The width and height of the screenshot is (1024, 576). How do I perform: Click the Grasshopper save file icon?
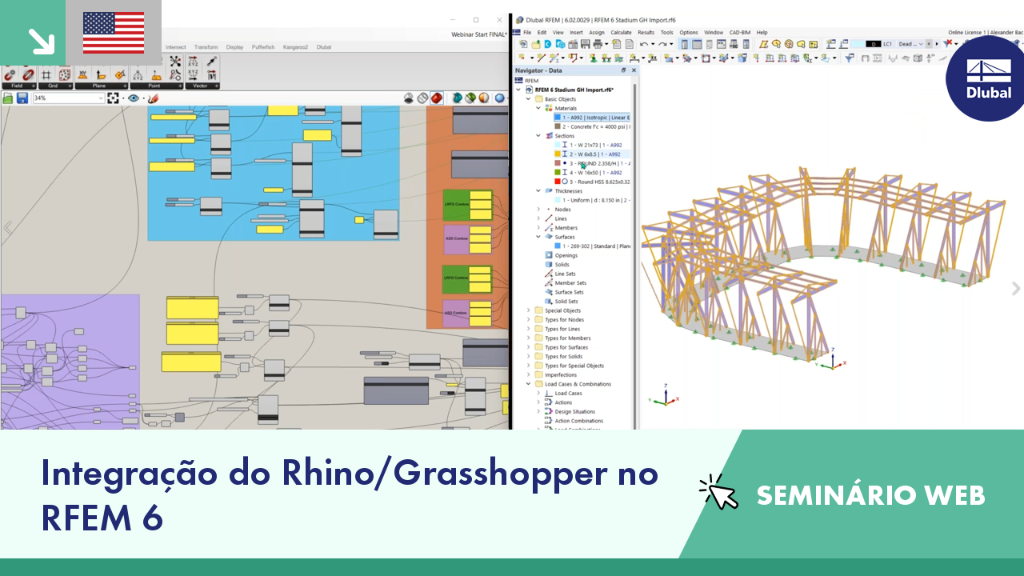click(x=22, y=98)
